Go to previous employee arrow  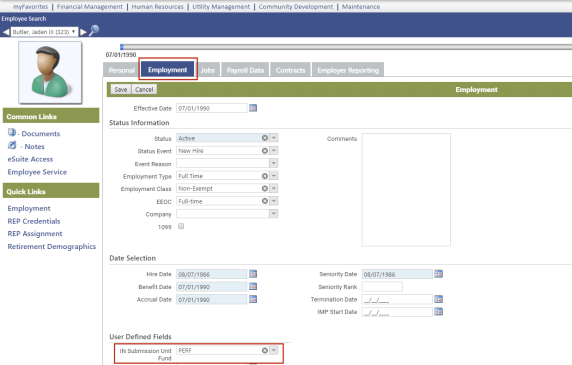coord(6,32)
